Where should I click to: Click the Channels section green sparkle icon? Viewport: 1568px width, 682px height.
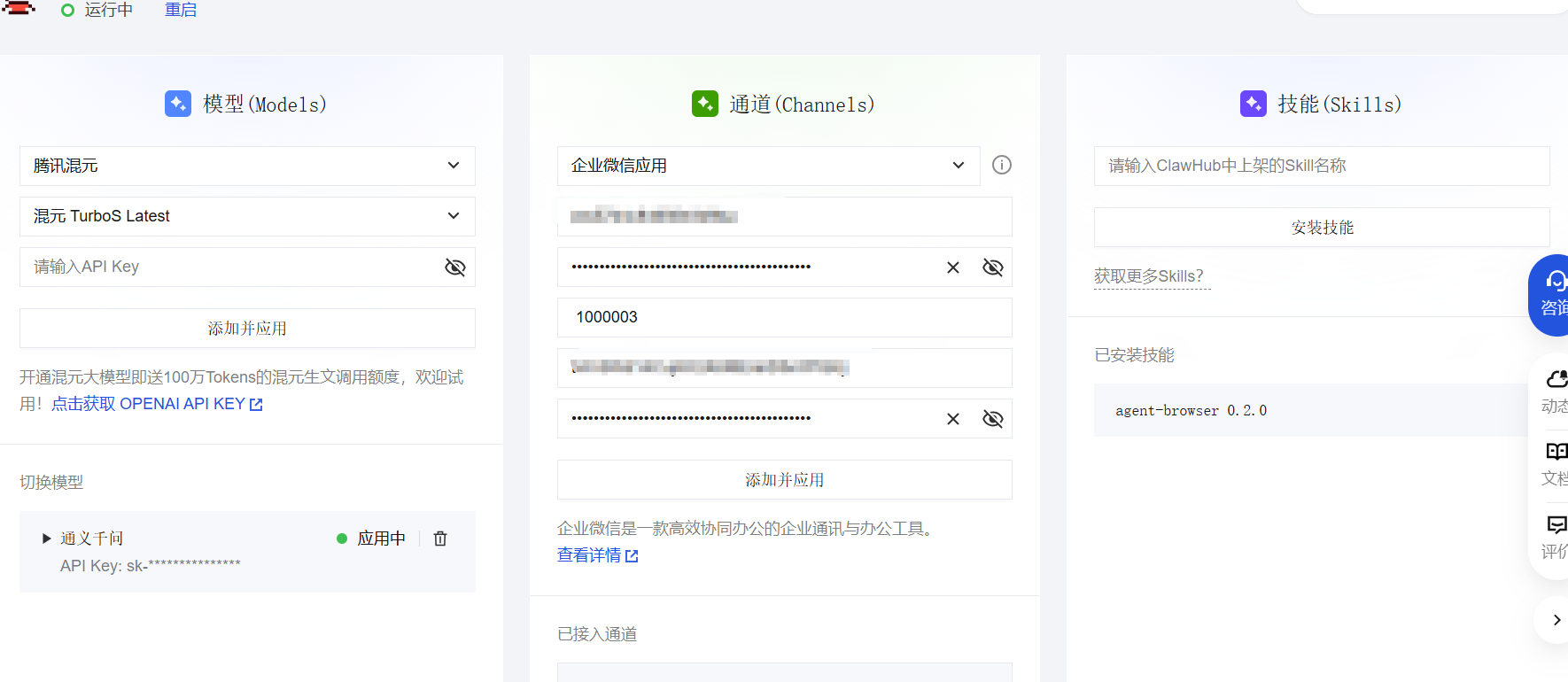click(705, 104)
